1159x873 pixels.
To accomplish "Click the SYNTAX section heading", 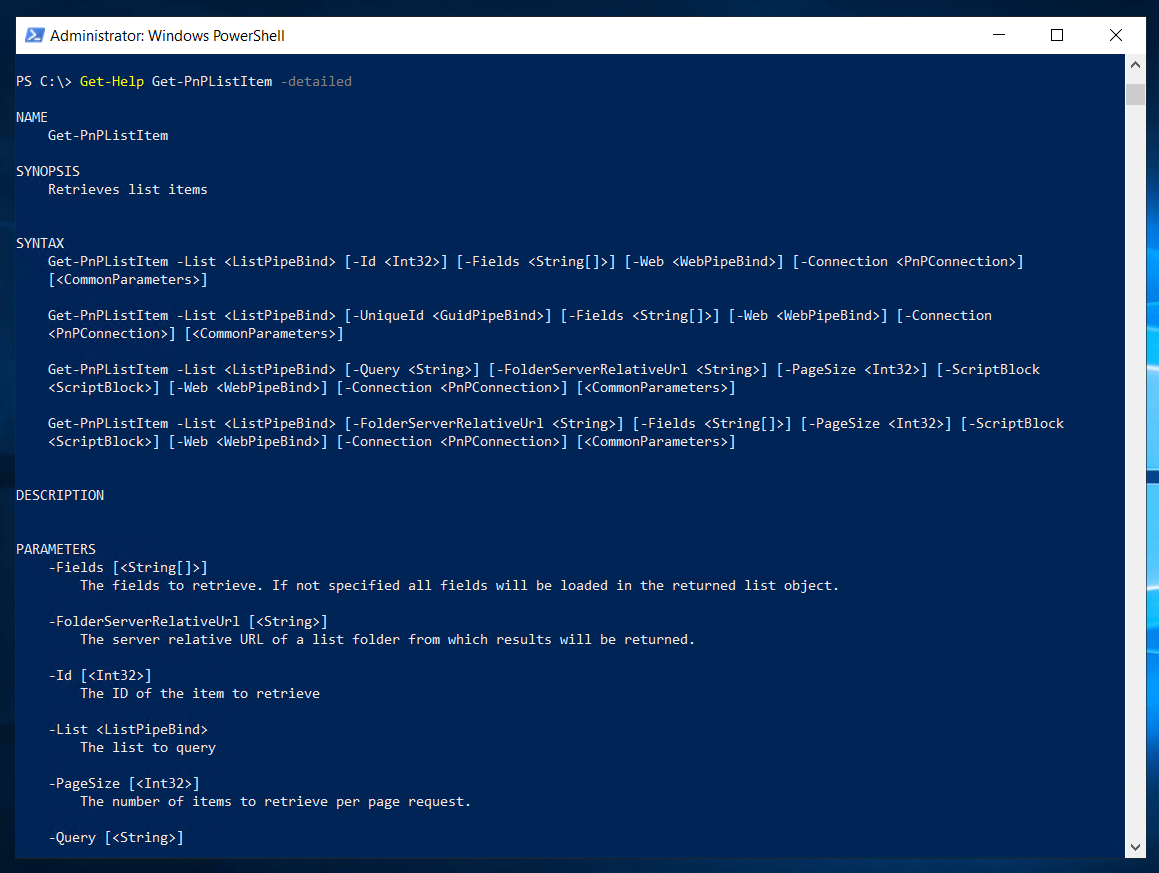I will click(39, 243).
